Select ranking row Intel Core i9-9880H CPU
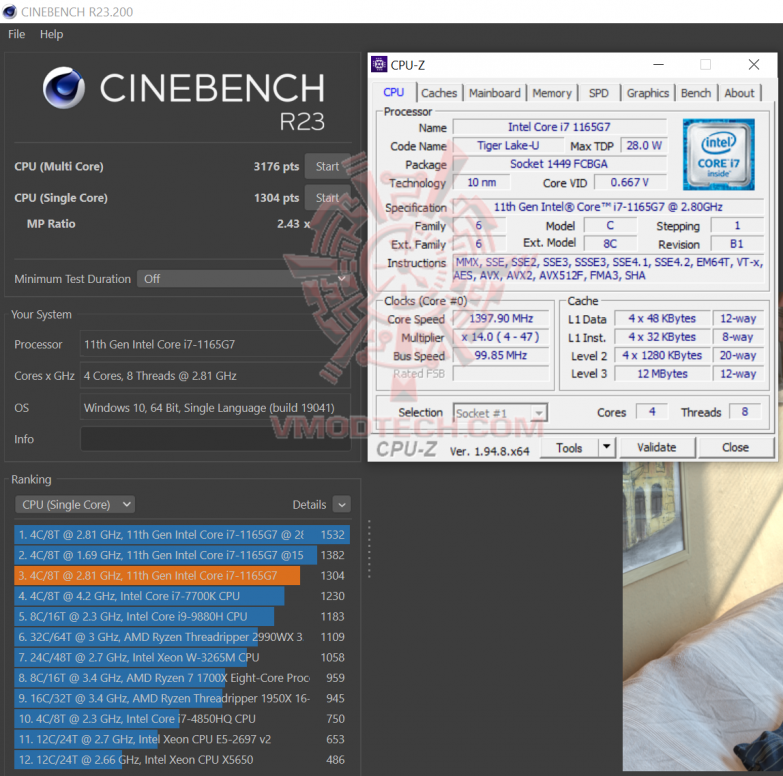This screenshot has height=776, width=783. [182, 616]
